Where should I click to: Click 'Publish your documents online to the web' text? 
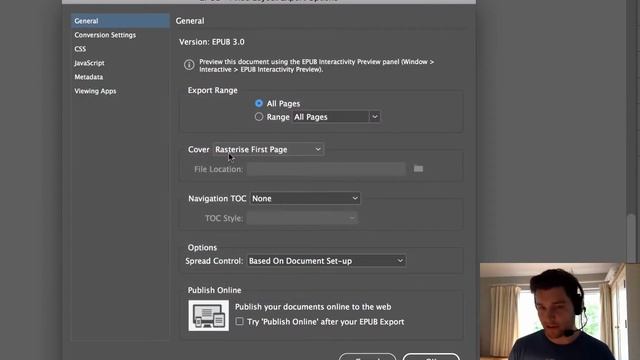coord(313,307)
